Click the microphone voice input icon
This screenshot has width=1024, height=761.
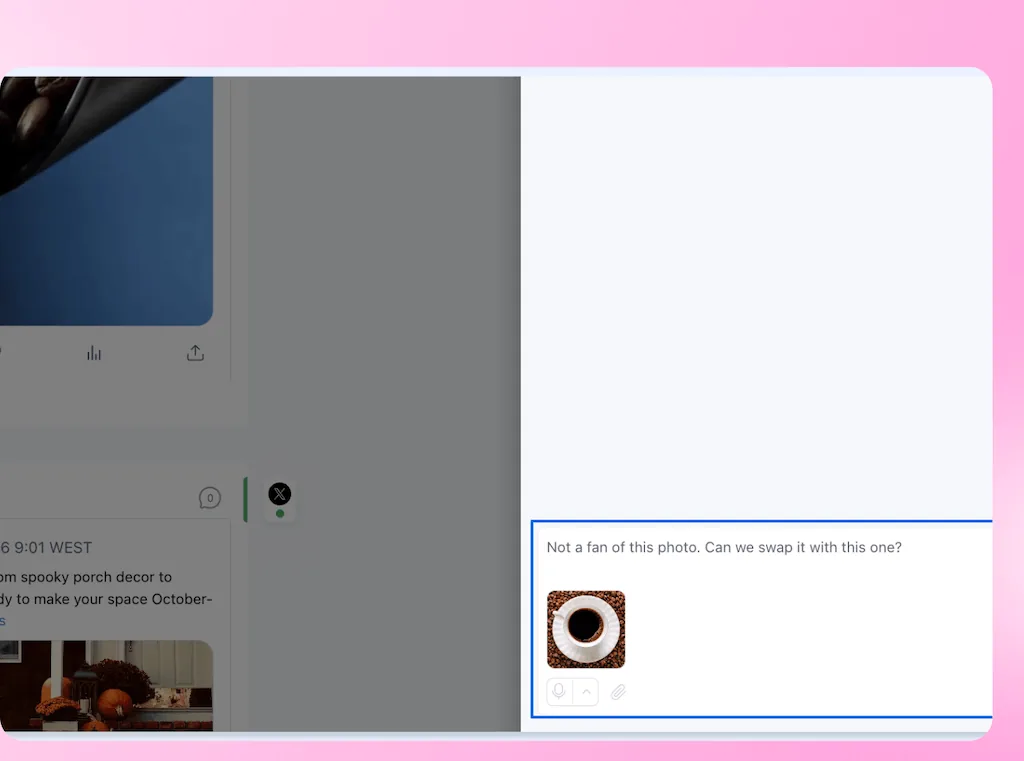pyautogui.click(x=559, y=691)
